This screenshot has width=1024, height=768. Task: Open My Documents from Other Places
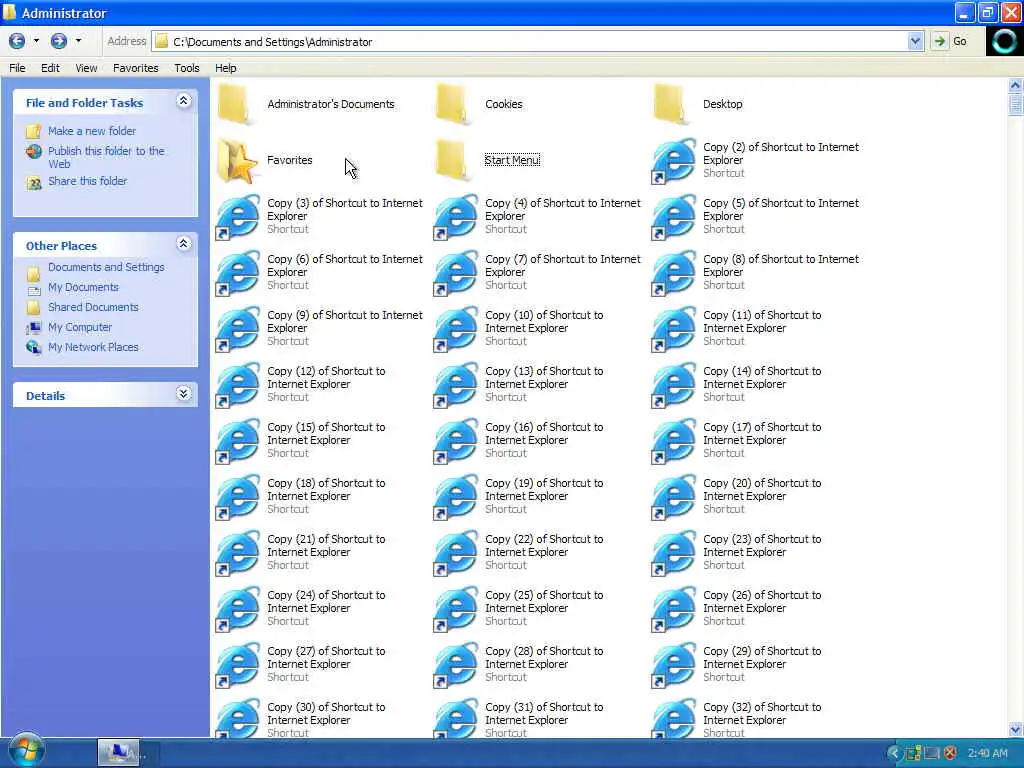click(83, 287)
